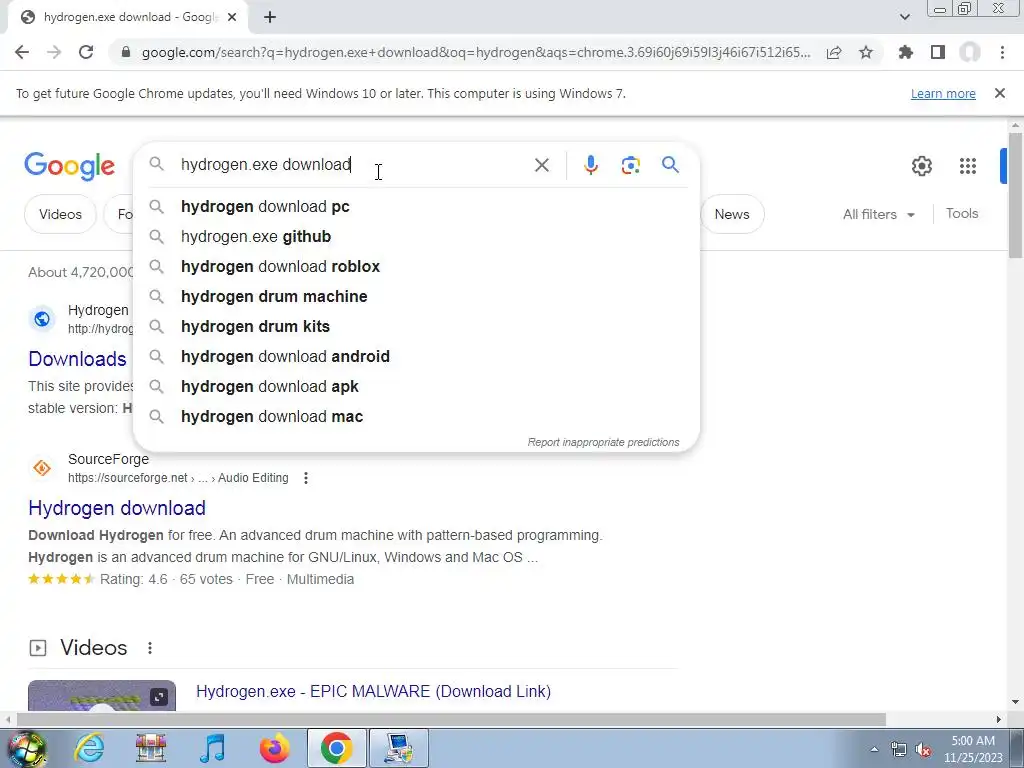Show hidden system tray icons
The image size is (1024, 768).
pos(874,749)
